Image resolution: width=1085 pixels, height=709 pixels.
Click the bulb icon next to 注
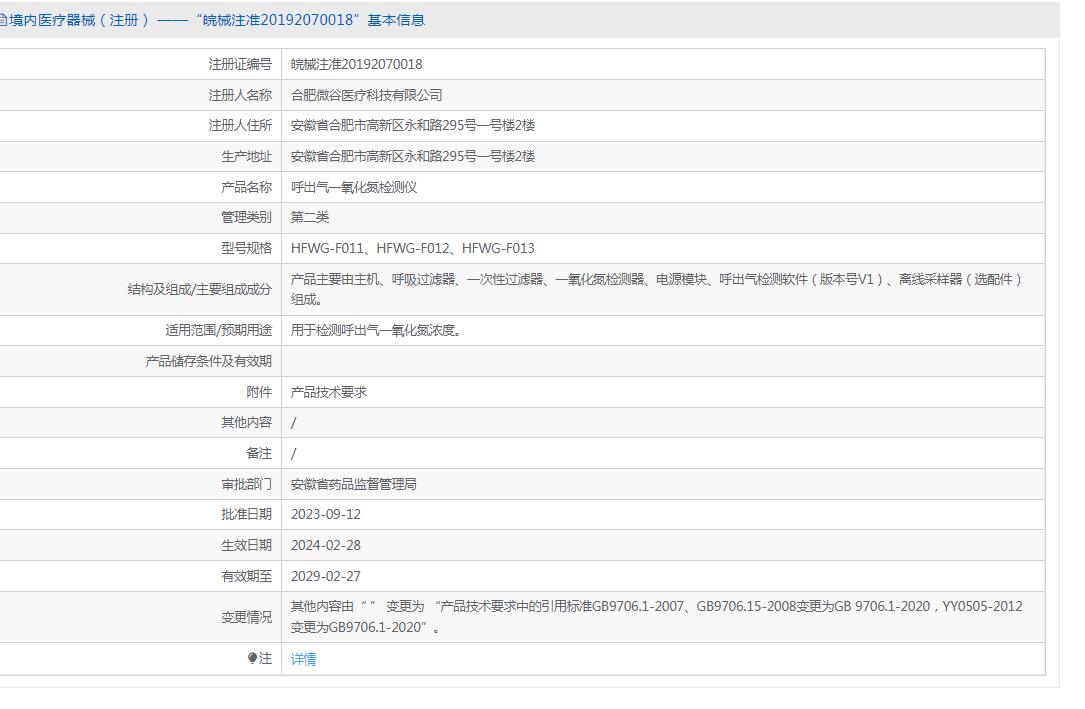253,659
